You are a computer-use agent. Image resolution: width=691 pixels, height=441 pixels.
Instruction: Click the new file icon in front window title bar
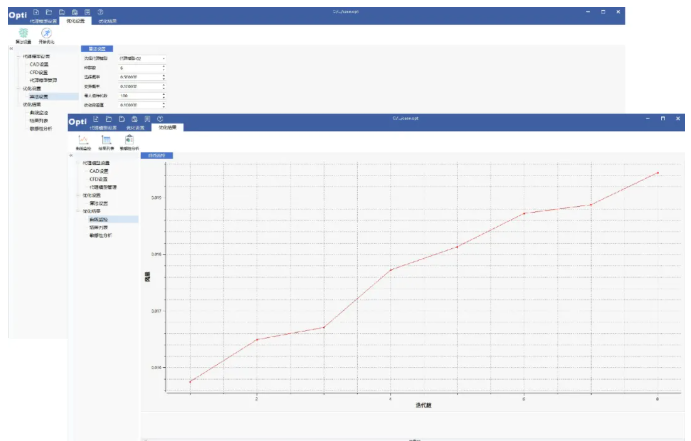(x=96, y=119)
